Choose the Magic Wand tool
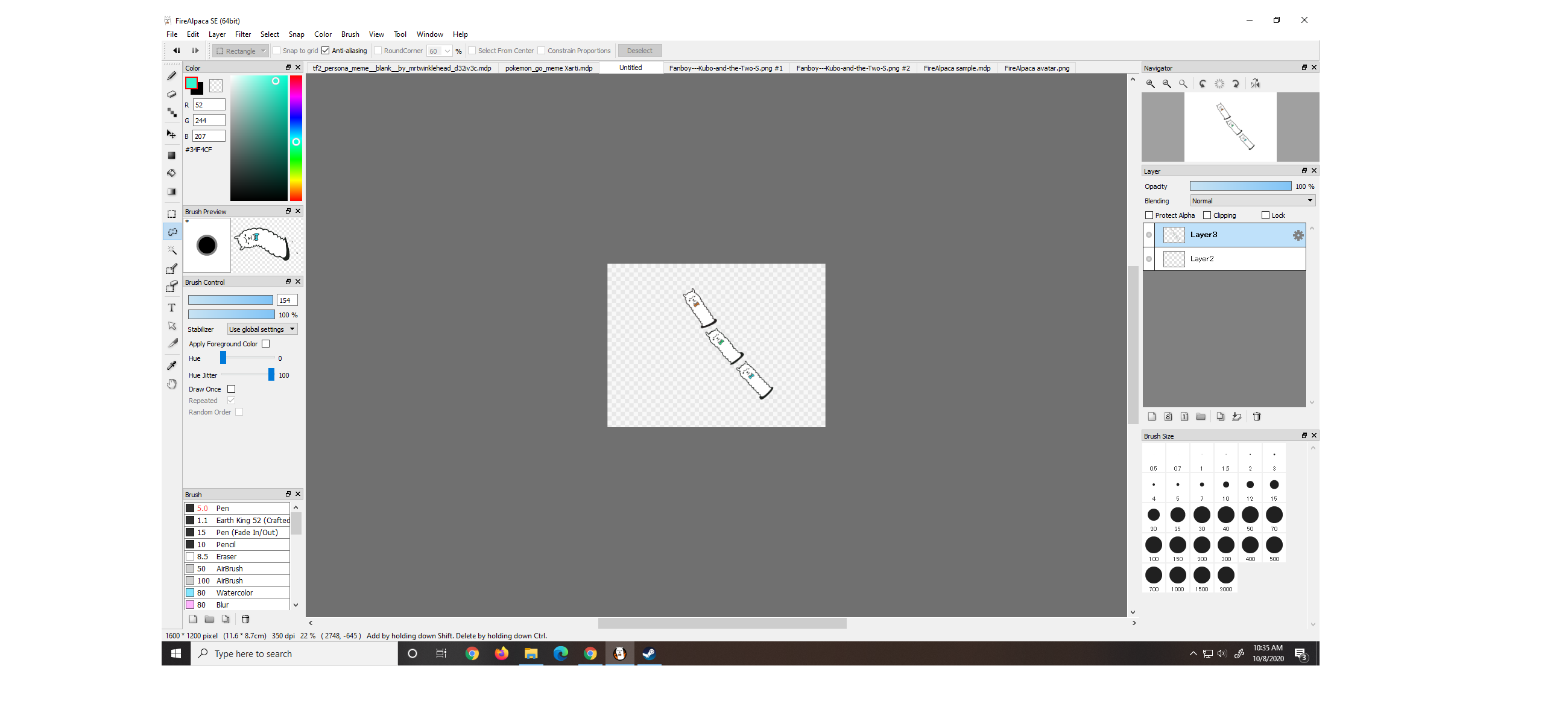The image size is (1568, 724). point(172,250)
